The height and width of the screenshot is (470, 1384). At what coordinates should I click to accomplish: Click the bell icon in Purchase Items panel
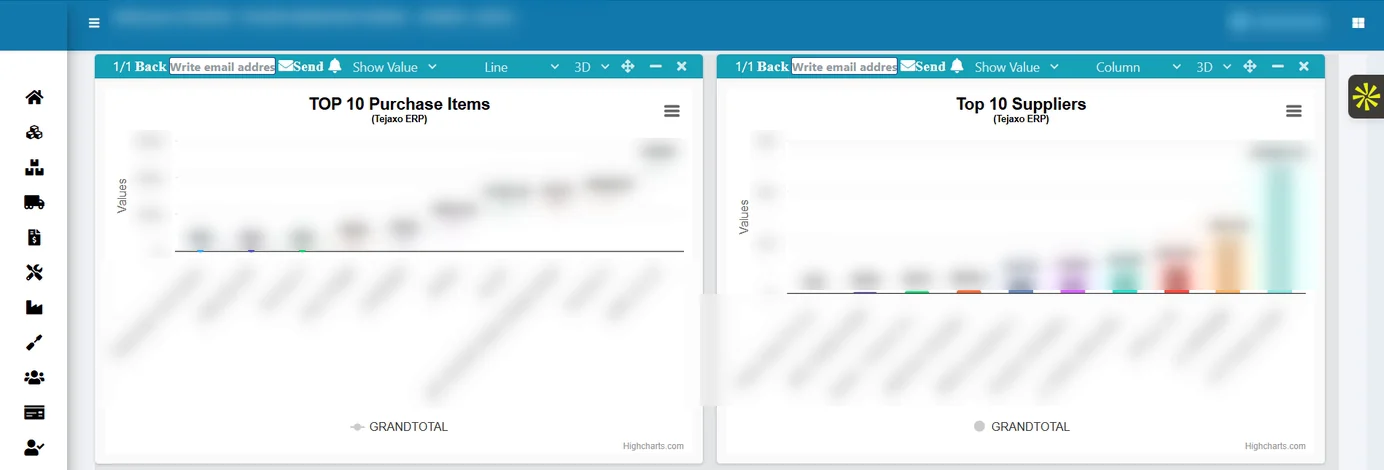pyautogui.click(x=335, y=66)
